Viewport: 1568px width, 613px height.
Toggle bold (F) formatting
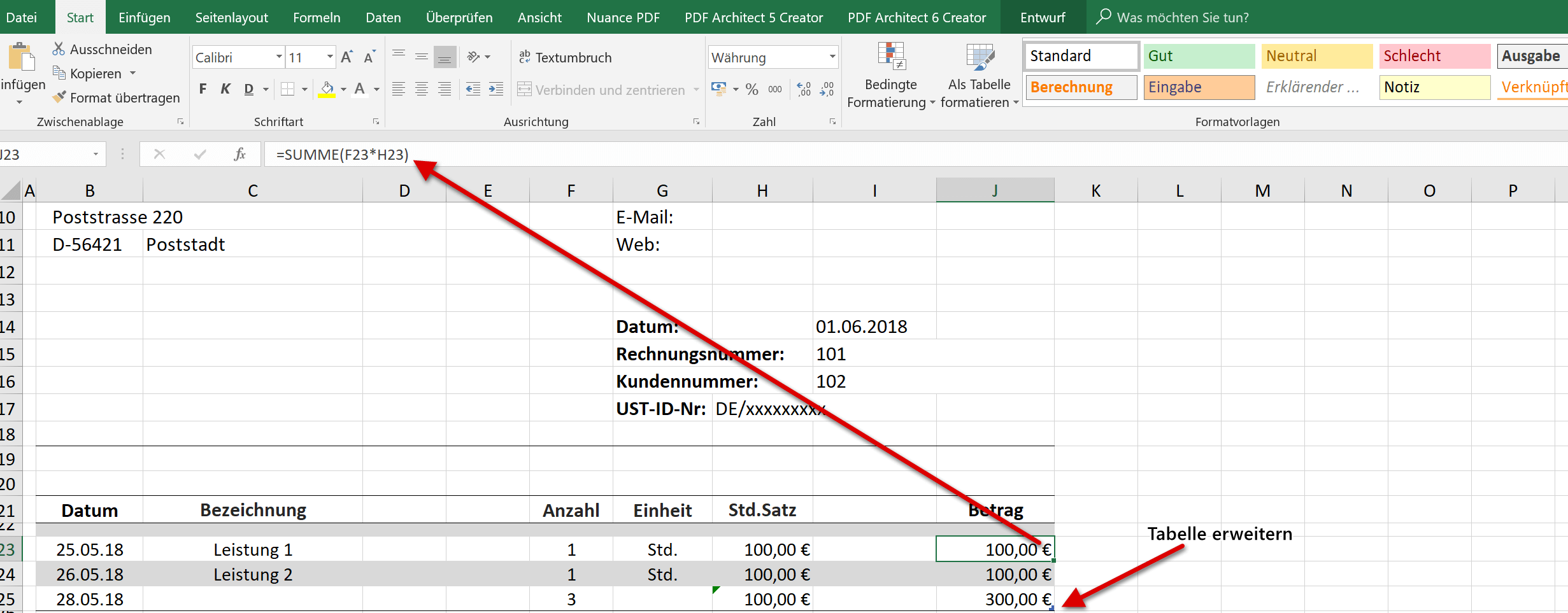tap(203, 89)
